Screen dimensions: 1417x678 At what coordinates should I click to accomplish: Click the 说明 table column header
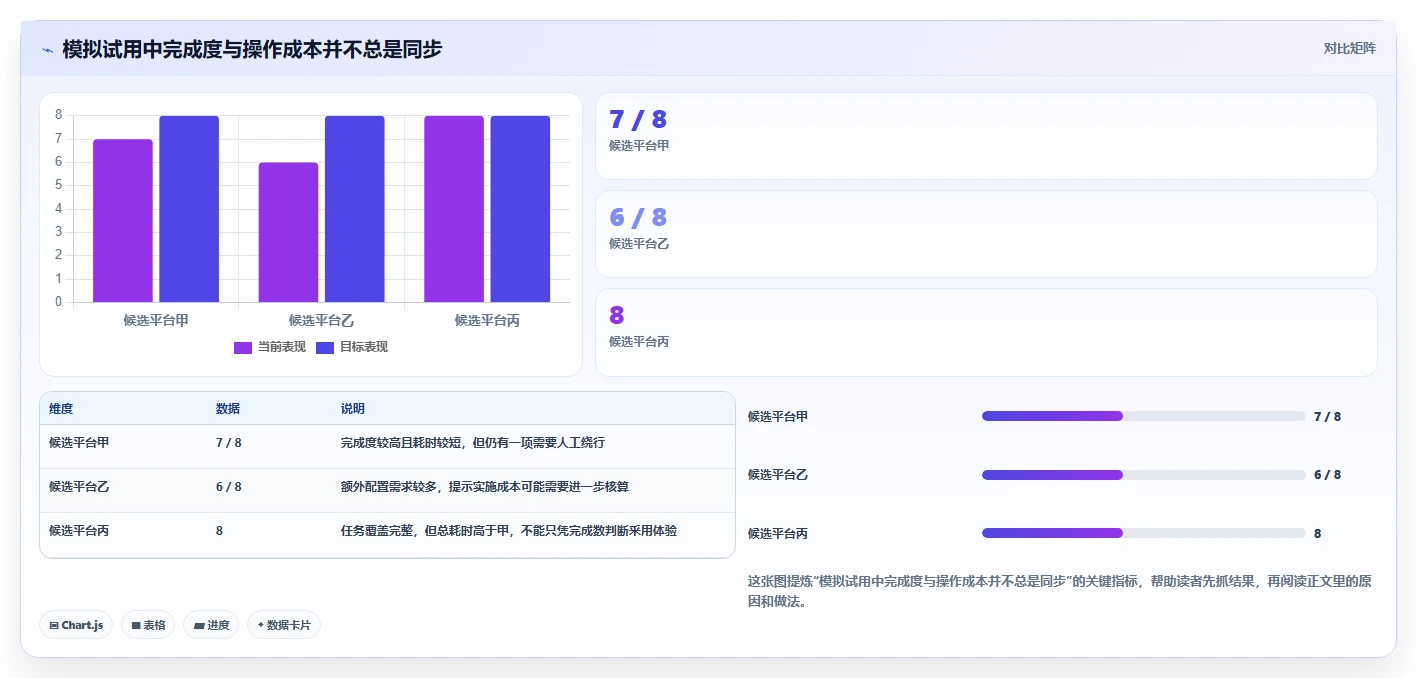(x=353, y=409)
